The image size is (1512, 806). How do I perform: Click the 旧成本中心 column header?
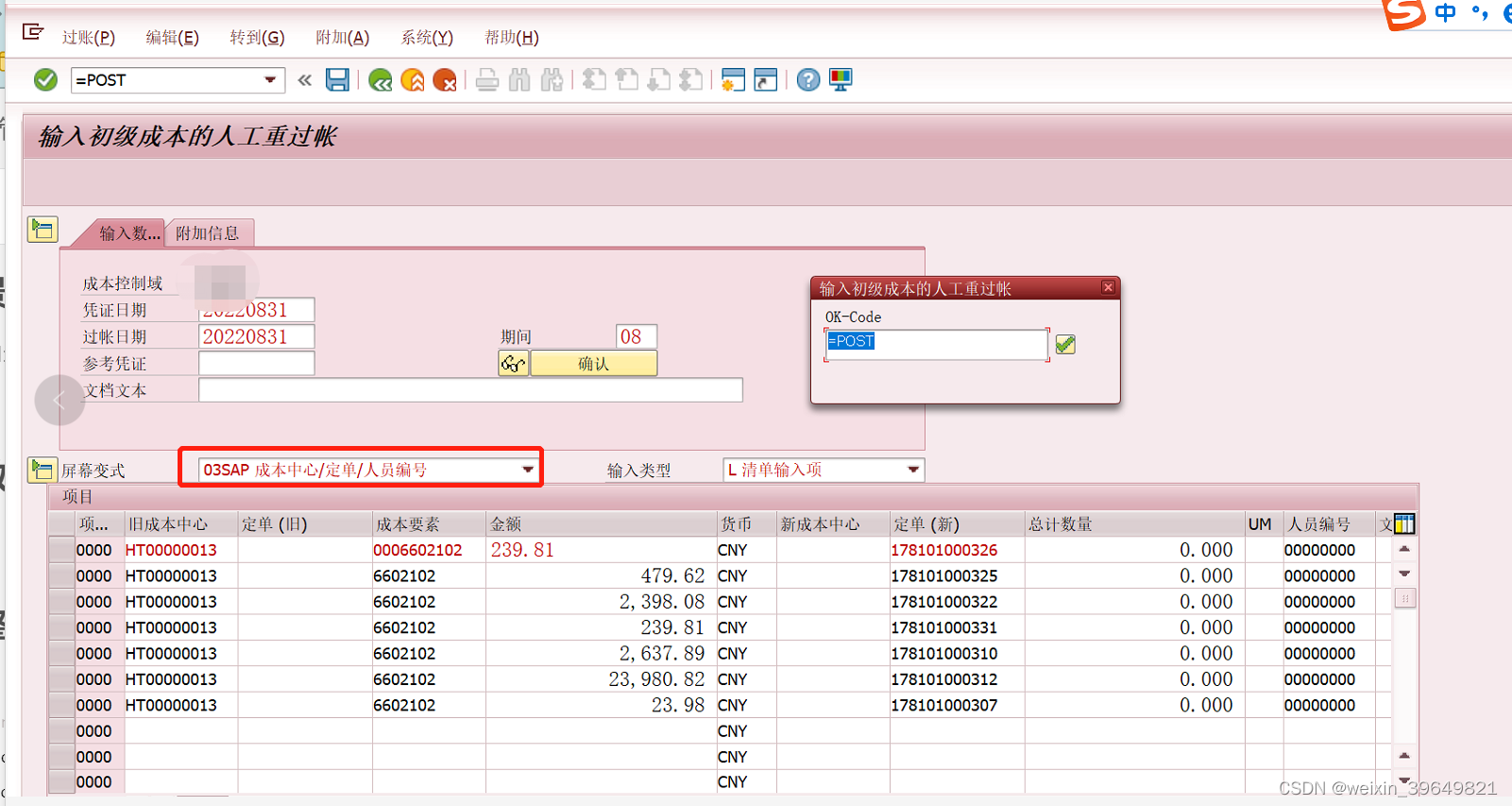[180, 524]
